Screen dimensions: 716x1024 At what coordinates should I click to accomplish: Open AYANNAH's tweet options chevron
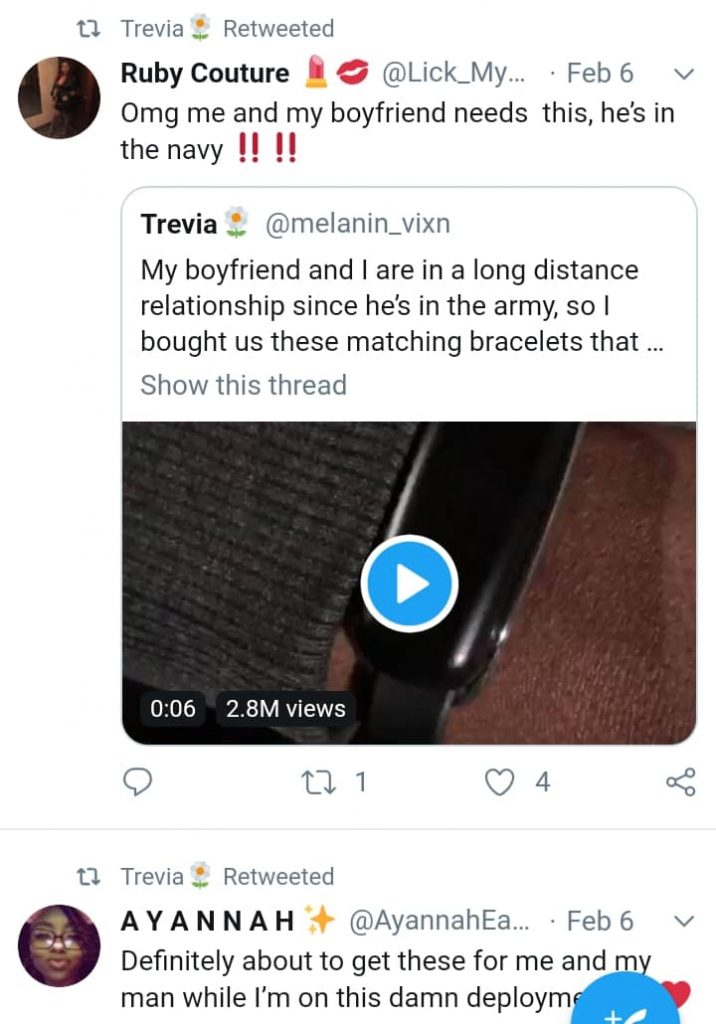click(x=684, y=921)
